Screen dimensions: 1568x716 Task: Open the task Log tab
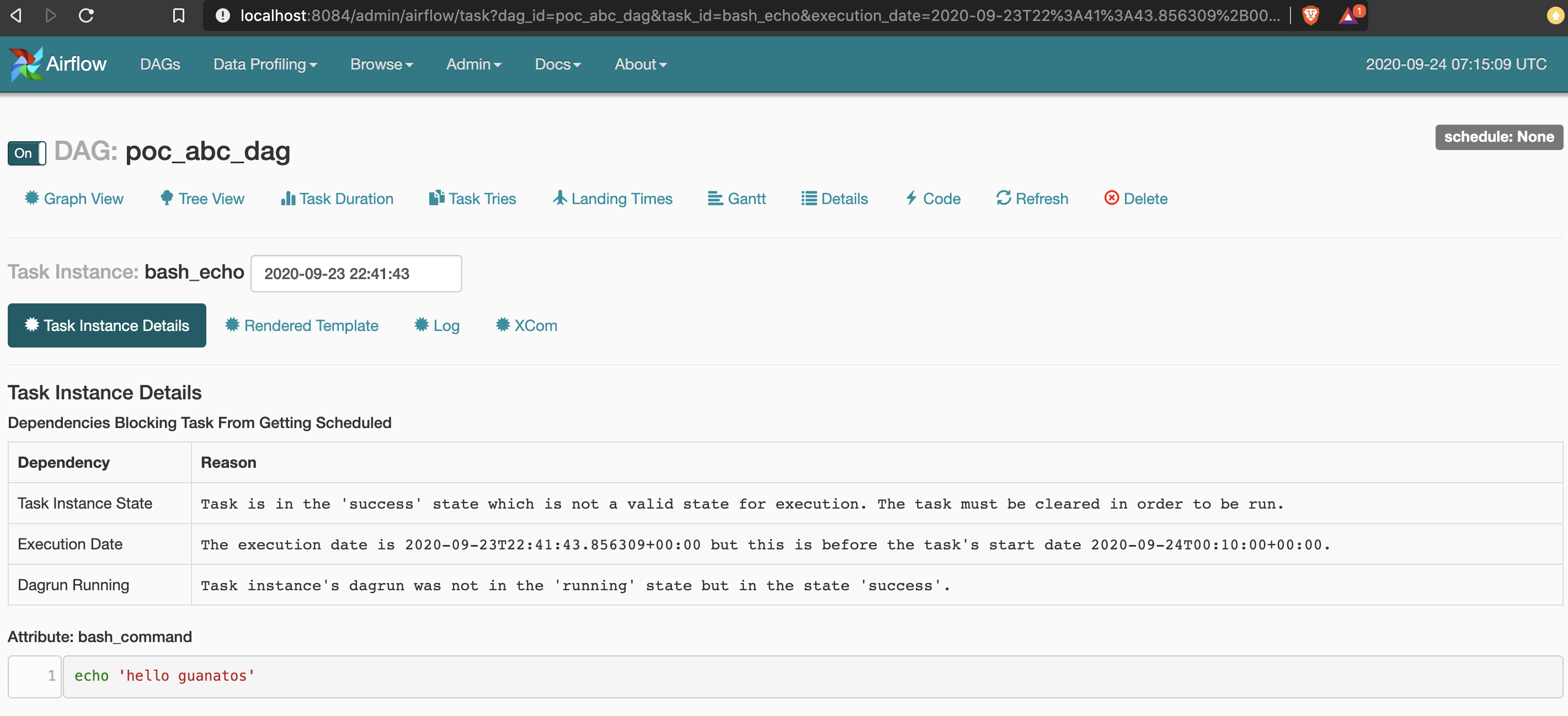click(437, 325)
